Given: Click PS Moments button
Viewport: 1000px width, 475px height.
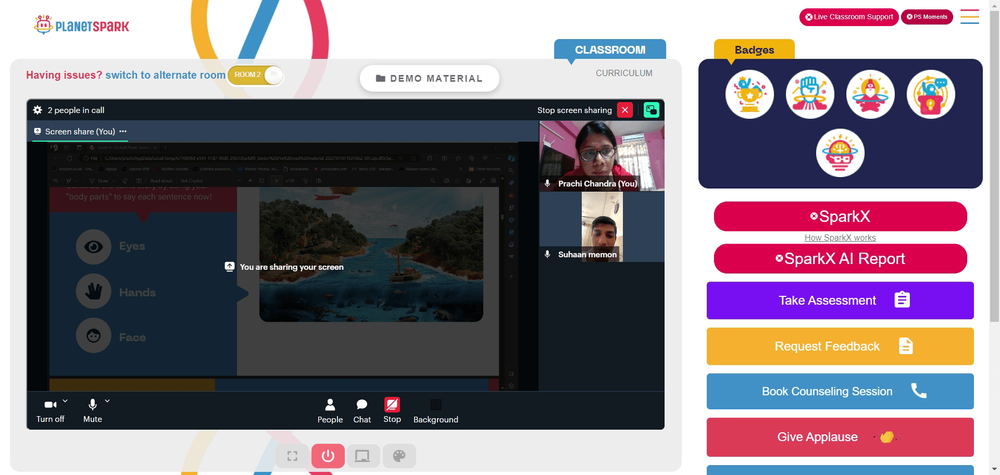Looking at the screenshot, I should coord(927,17).
